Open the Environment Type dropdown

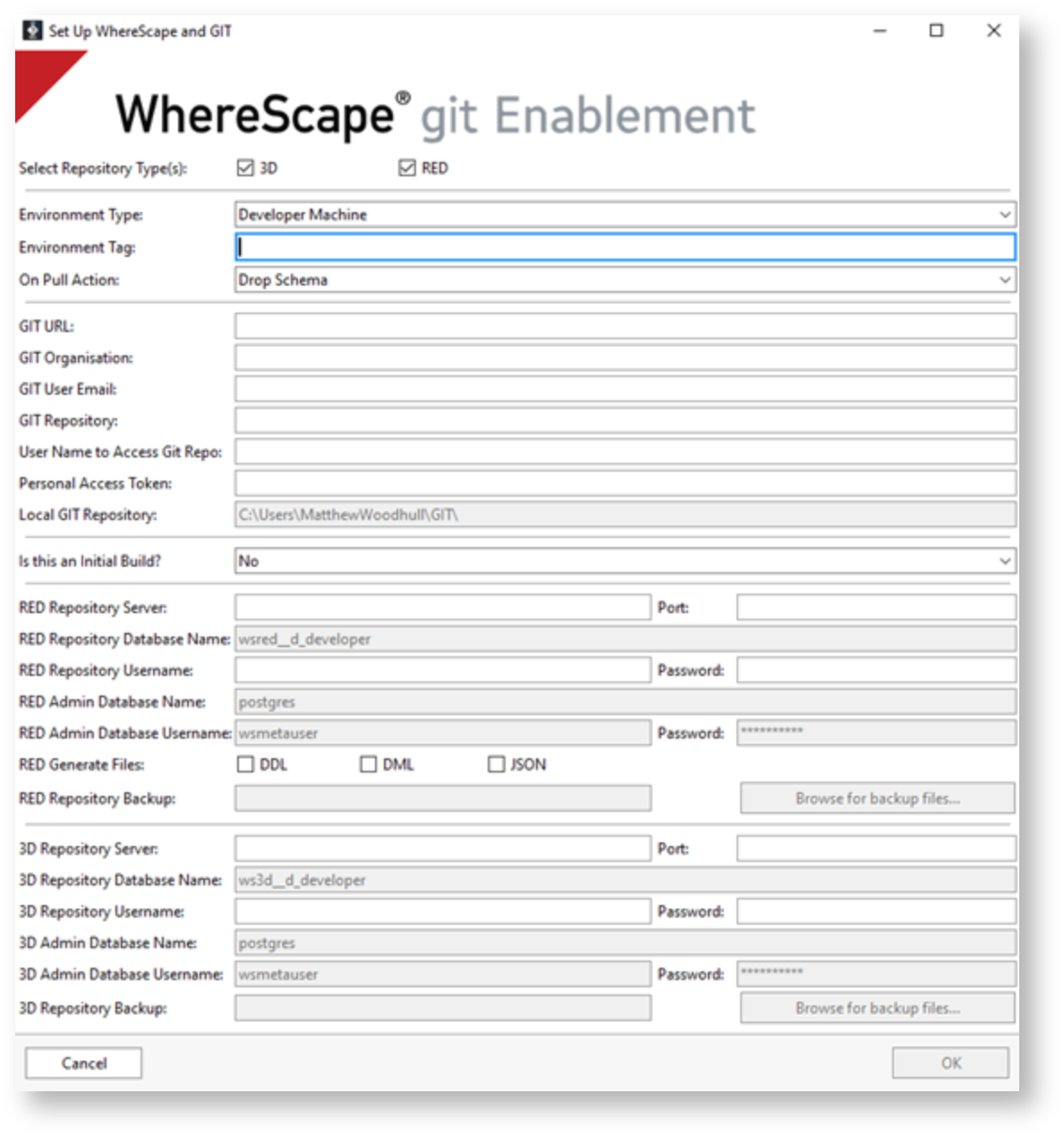[626, 215]
